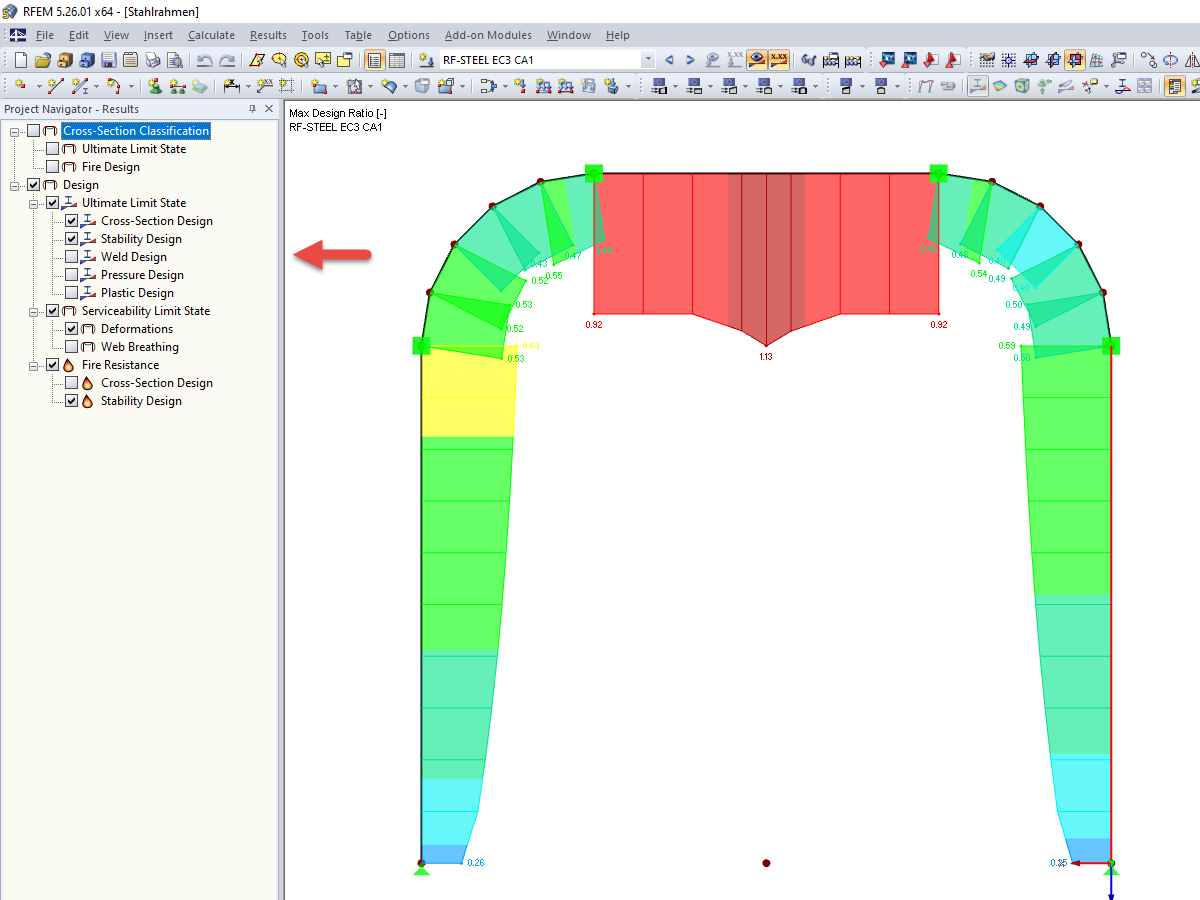
Task: Click the bottom-left support node
Action: coord(421,863)
